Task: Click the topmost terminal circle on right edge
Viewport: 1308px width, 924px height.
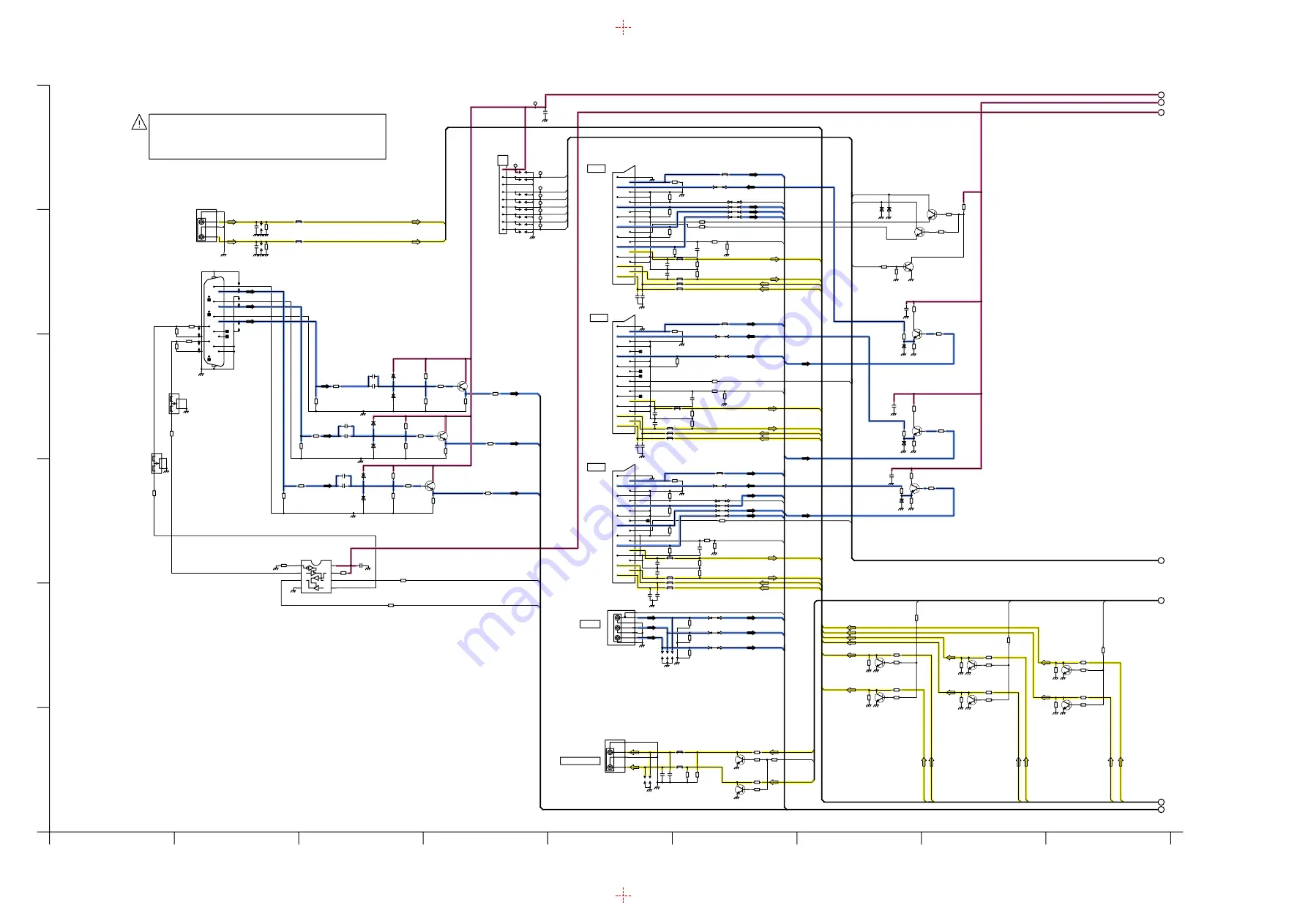Action: click(1161, 95)
